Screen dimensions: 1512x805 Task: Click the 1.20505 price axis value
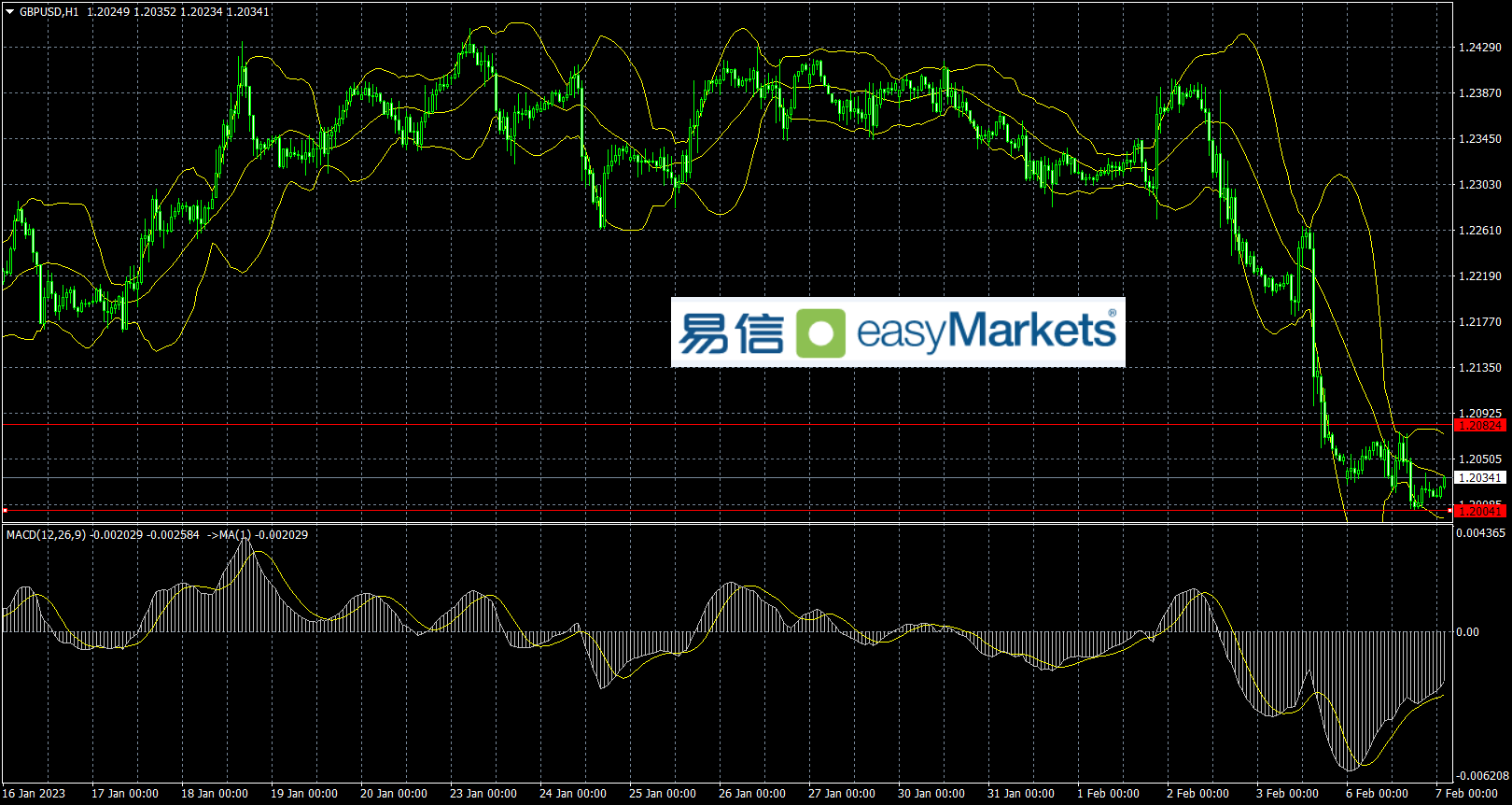coord(1480,459)
